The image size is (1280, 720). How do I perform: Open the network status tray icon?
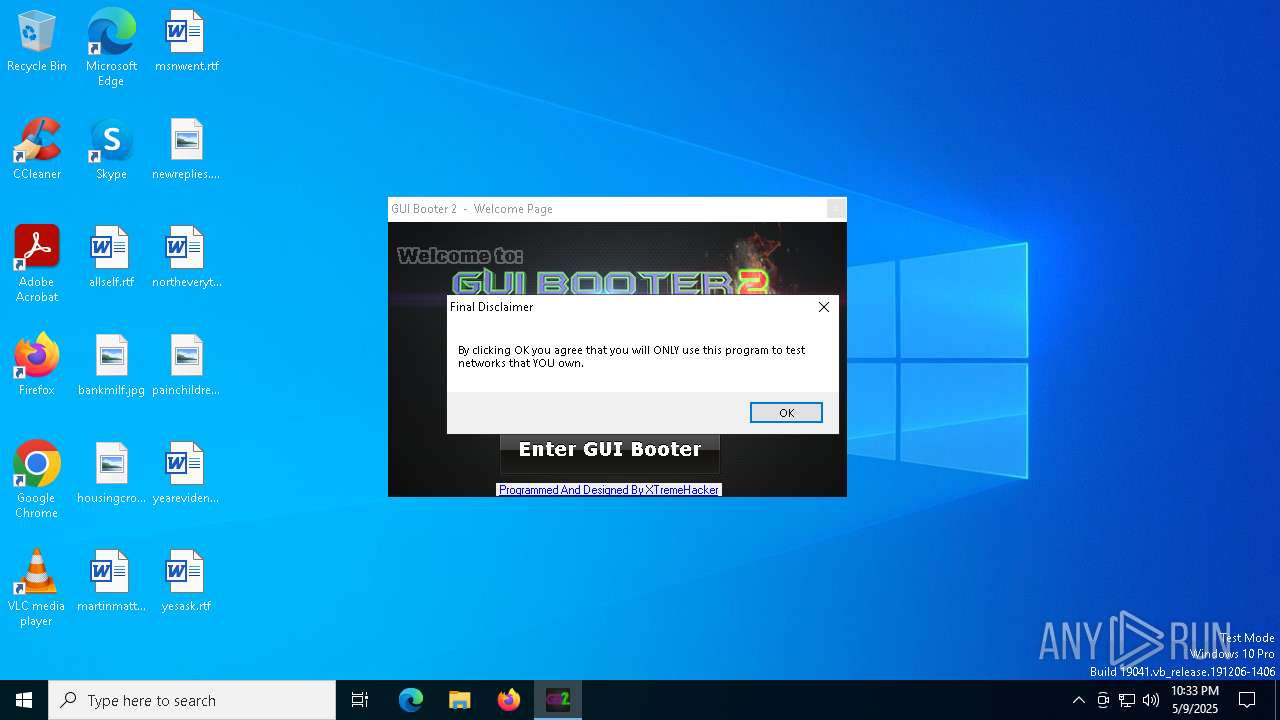[x=1127, y=700]
